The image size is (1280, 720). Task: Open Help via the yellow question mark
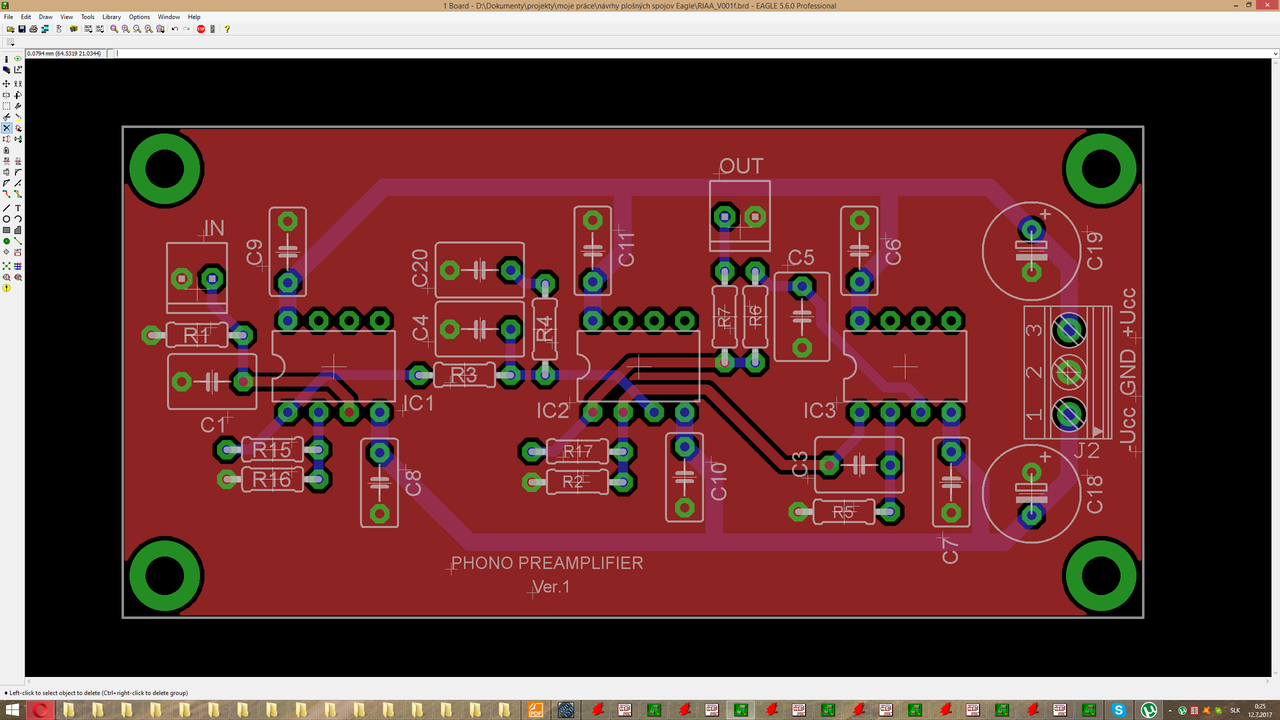tap(227, 29)
